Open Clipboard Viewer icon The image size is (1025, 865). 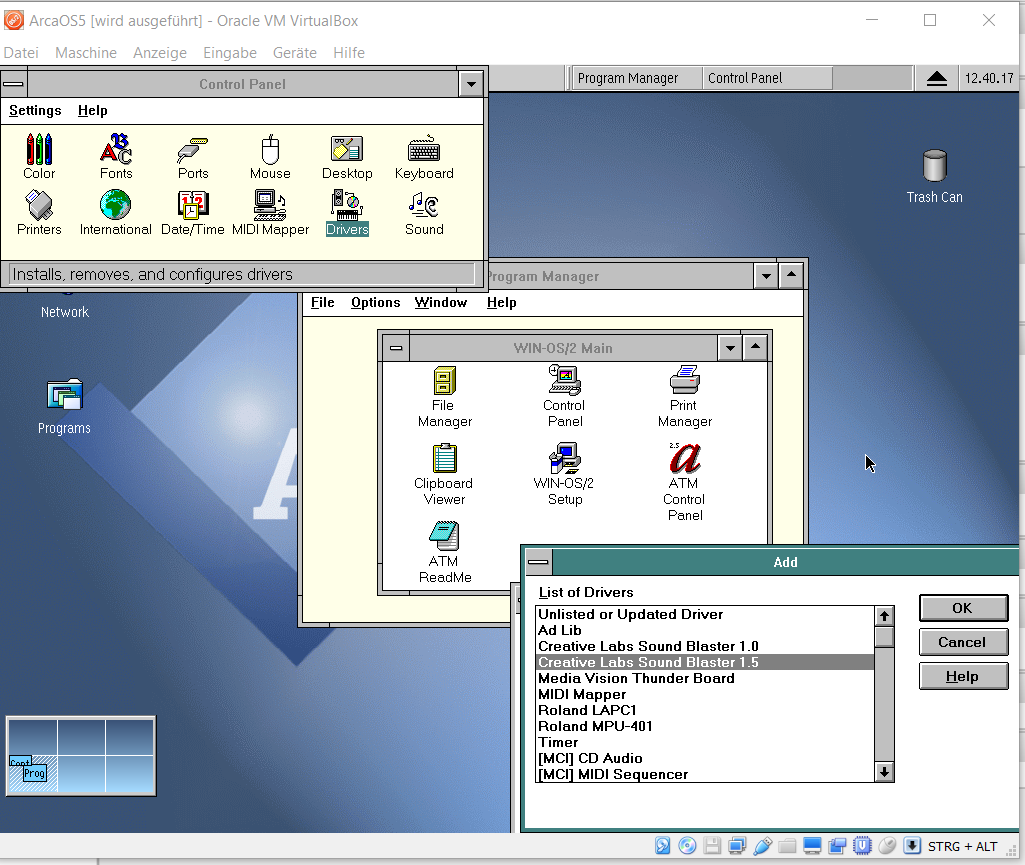coord(444,474)
